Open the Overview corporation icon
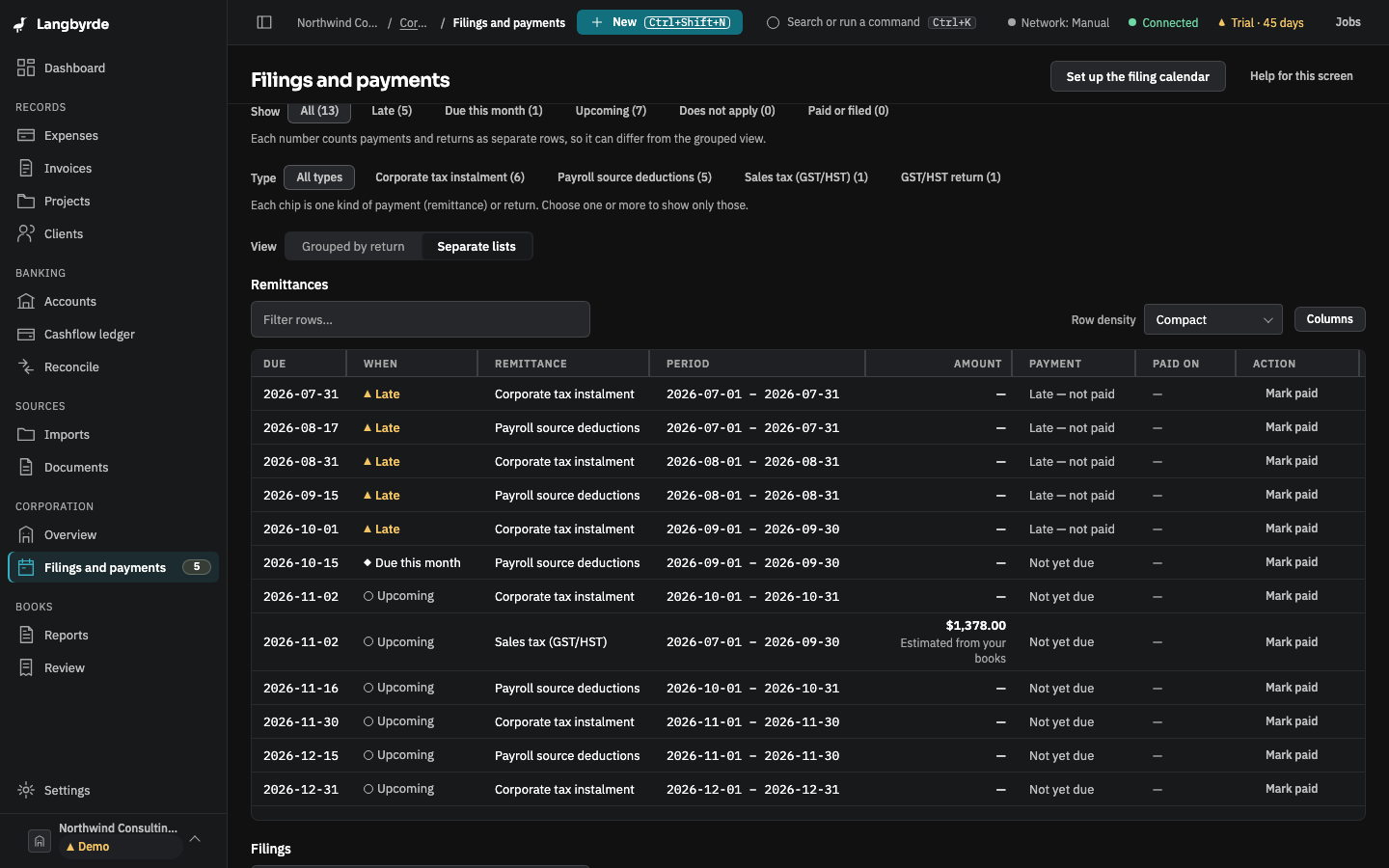 pos(26,534)
